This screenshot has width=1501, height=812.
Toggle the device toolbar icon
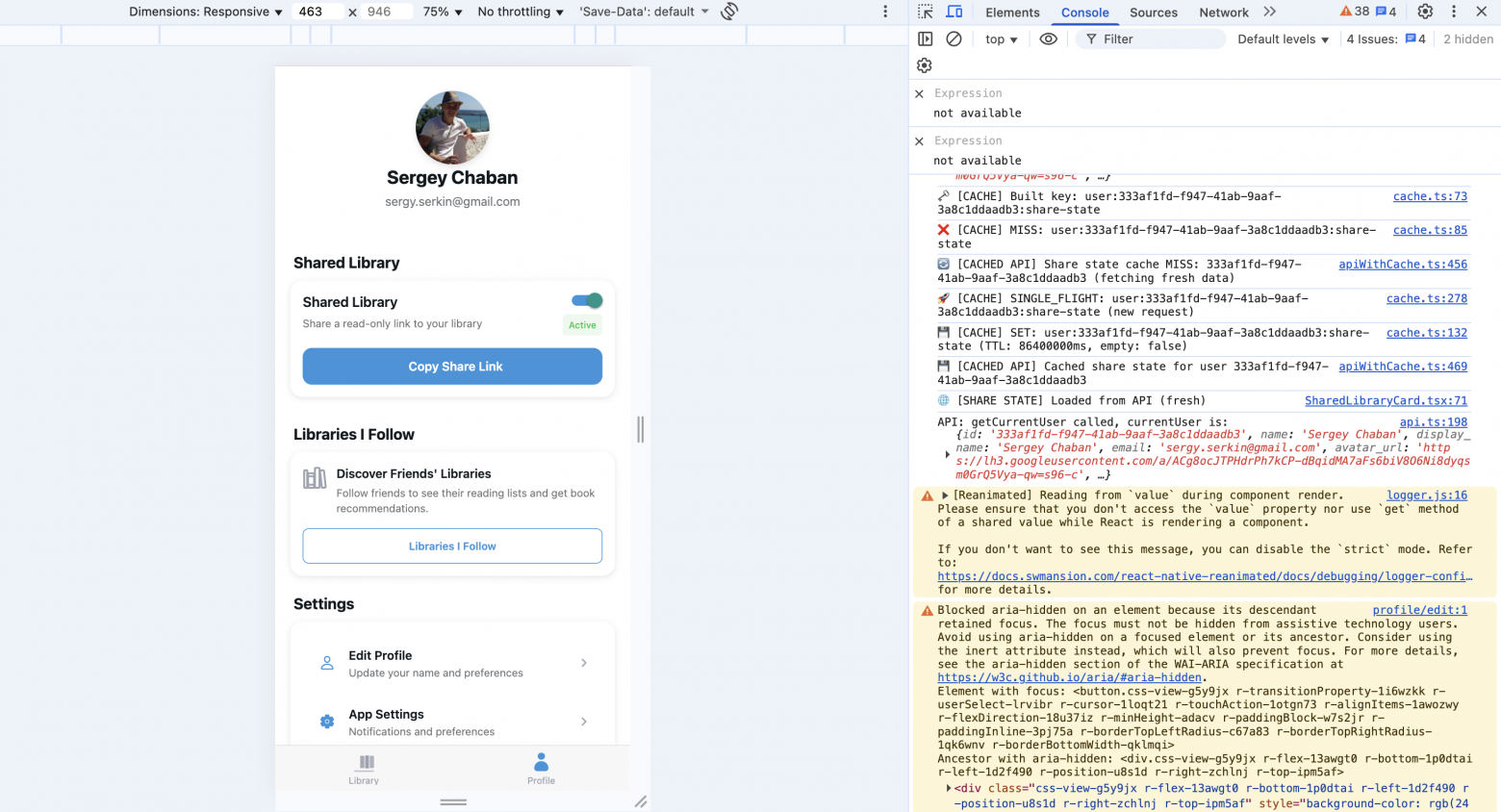[954, 12]
